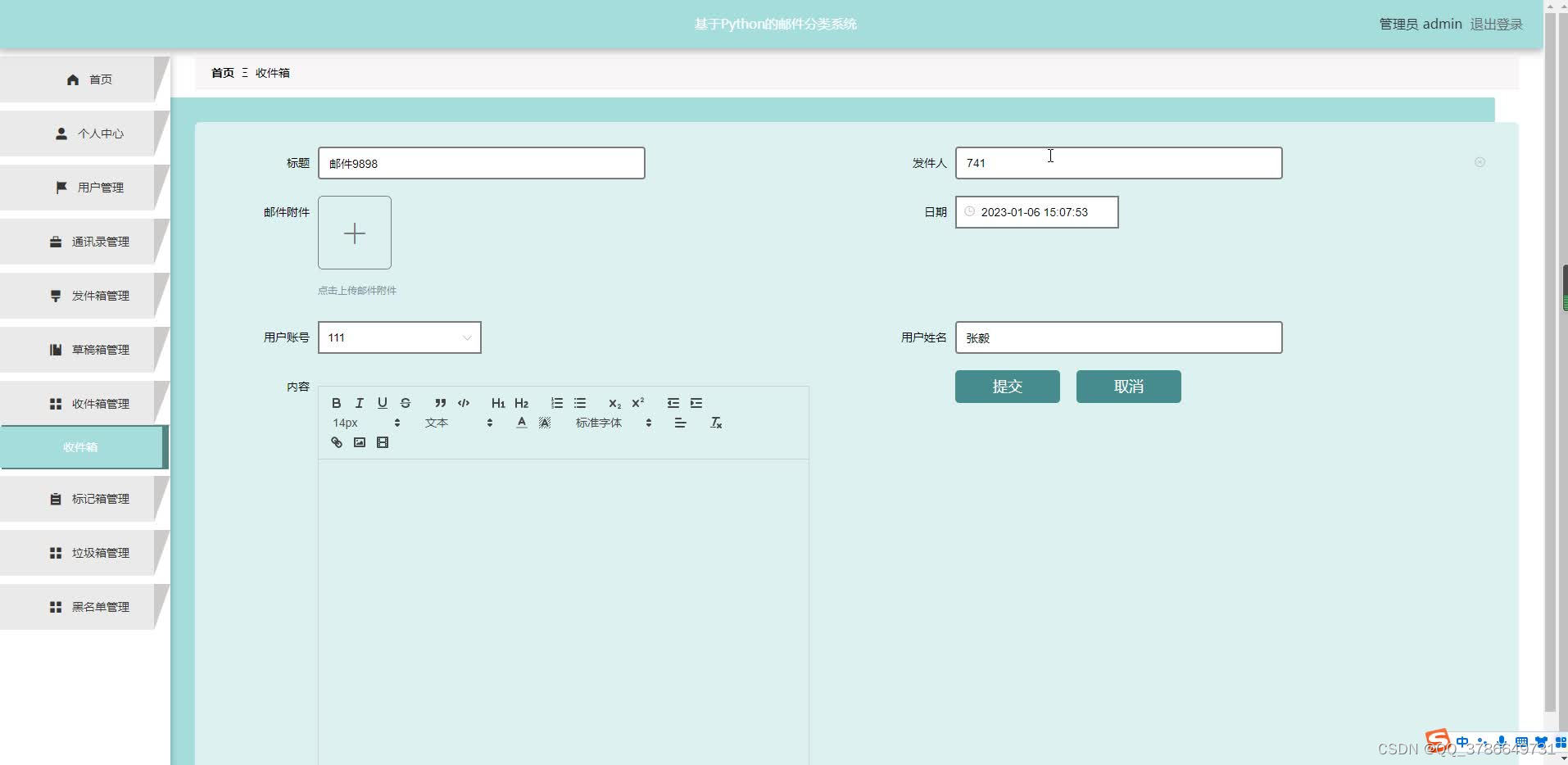
Task: Toggle bold formatting in the editor
Action: [336, 403]
